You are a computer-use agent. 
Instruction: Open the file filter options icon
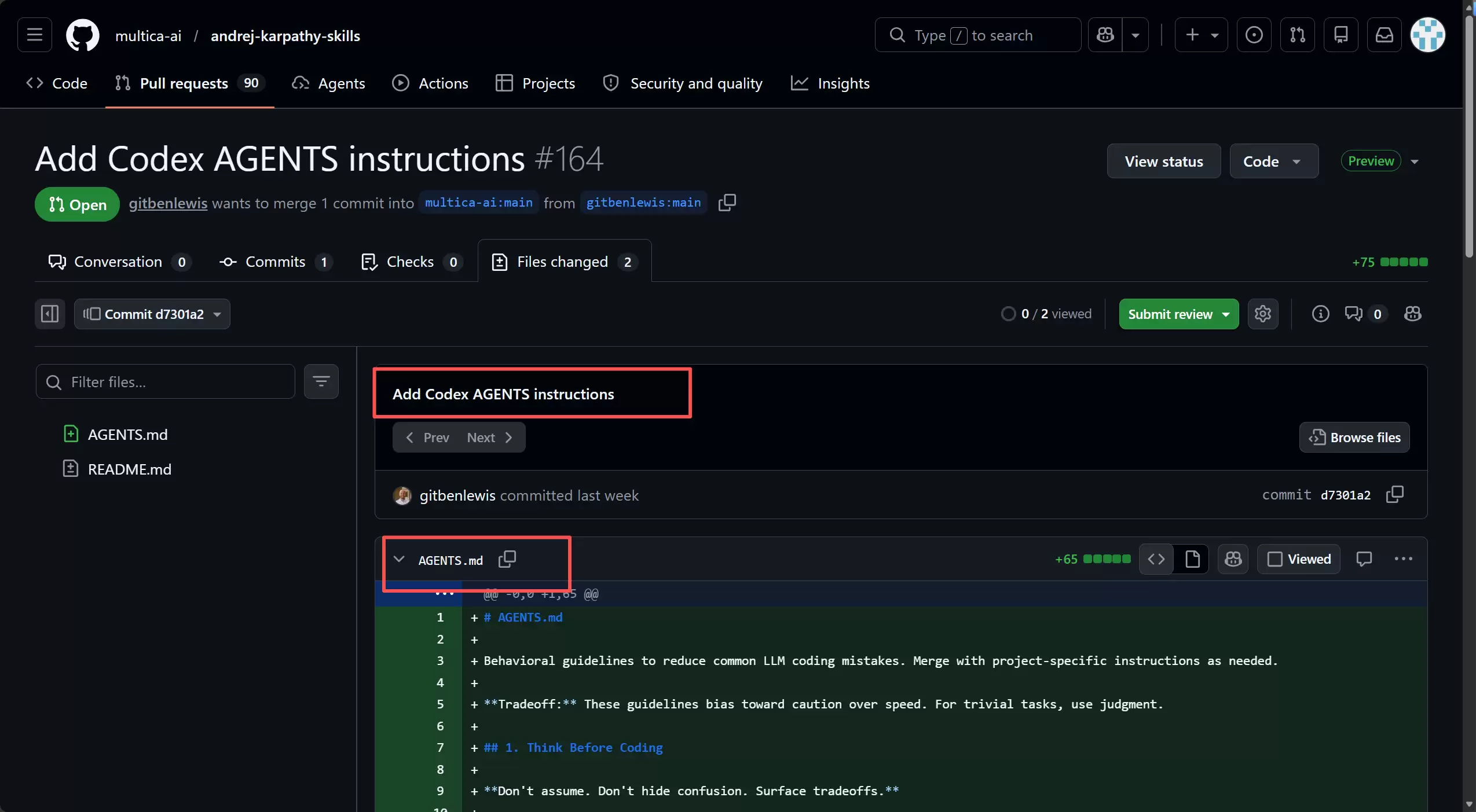point(321,381)
